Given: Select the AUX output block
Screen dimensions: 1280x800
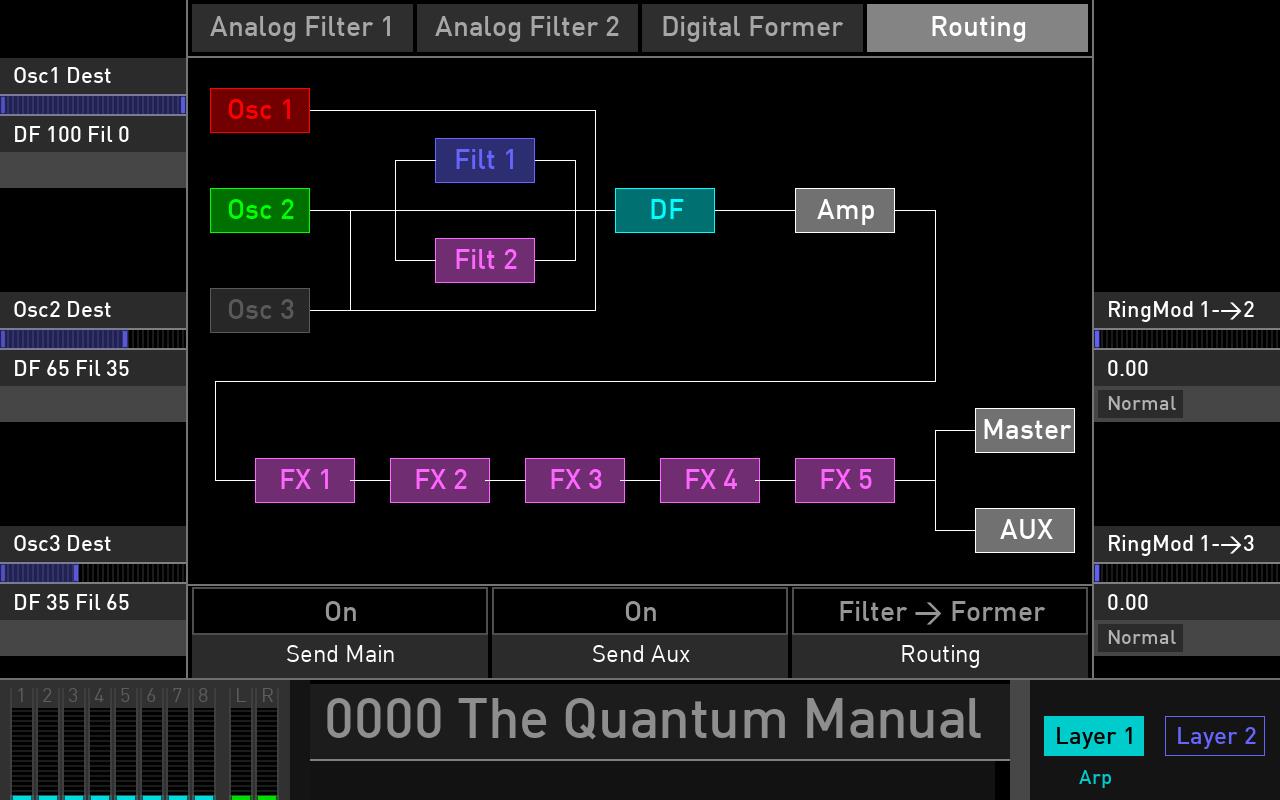Looking at the screenshot, I should [1024, 530].
